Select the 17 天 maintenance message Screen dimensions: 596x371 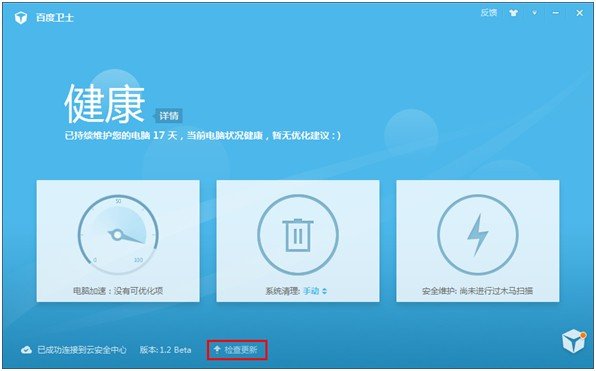(x=203, y=135)
